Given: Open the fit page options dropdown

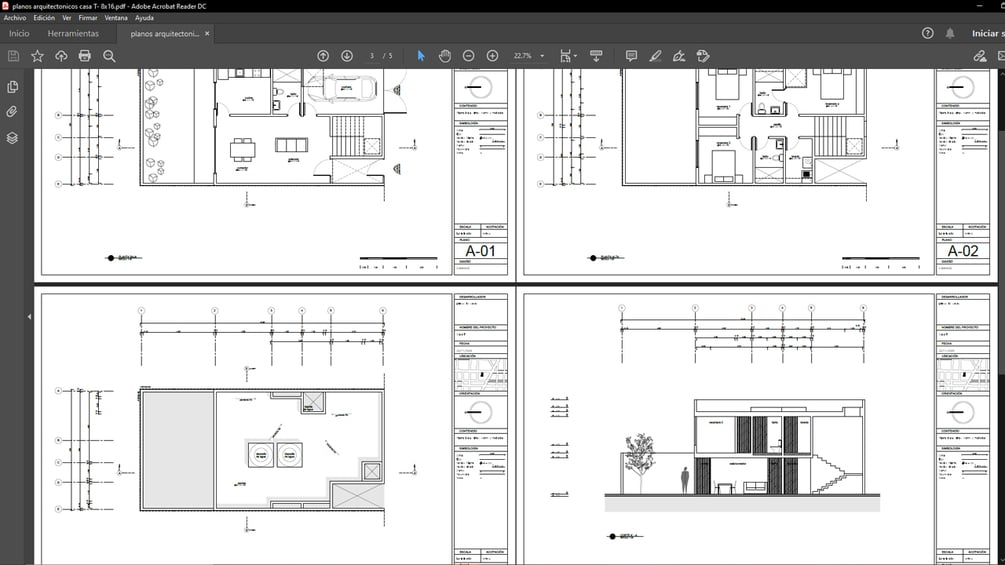Looking at the screenshot, I should pos(568,56).
